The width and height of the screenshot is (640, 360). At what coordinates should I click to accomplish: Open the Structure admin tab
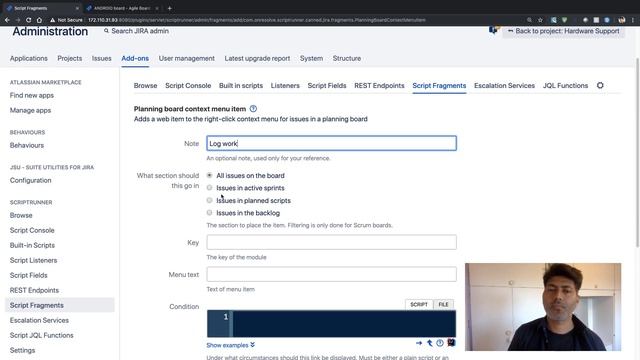click(x=347, y=58)
